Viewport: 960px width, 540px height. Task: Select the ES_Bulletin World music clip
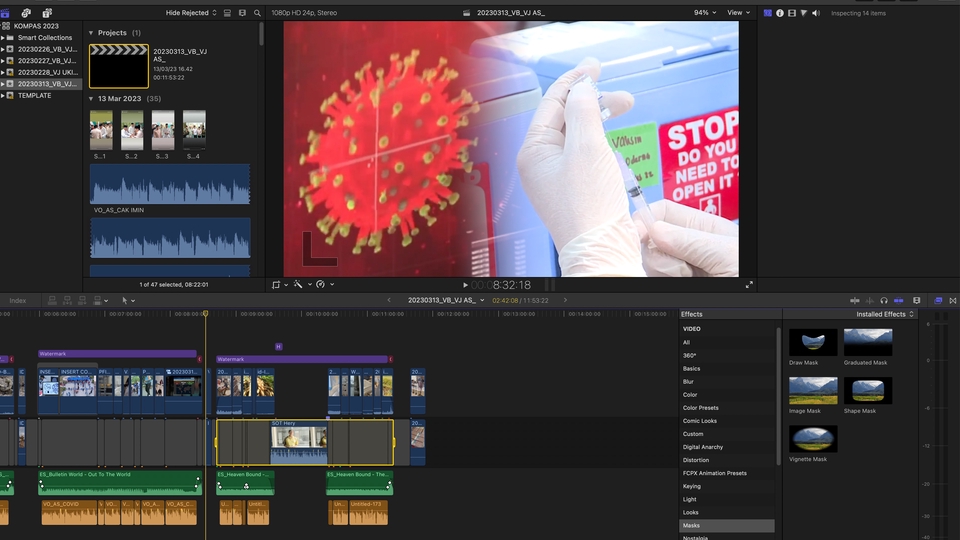[x=120, y=482]
